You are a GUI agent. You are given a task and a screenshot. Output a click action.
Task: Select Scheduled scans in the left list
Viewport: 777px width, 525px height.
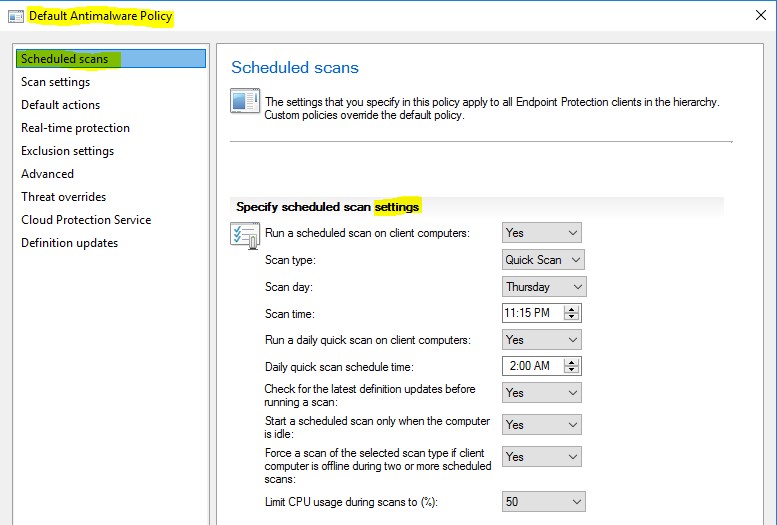coord(111,58)
